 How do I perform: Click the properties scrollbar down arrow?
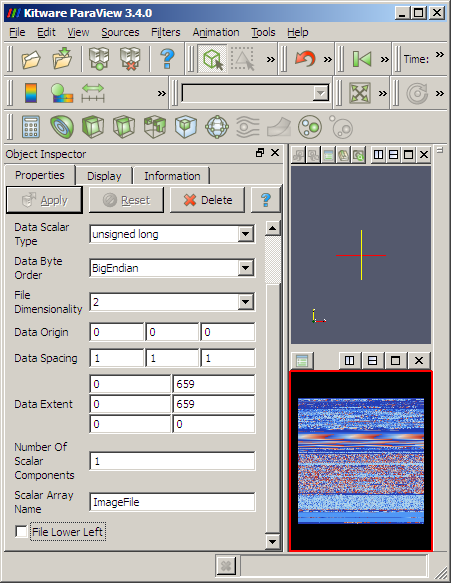[x=273, y=541]
